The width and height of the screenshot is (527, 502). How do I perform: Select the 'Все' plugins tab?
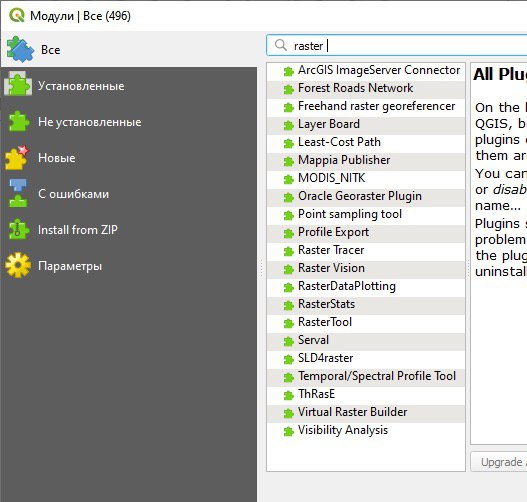[x=129, y=49]
